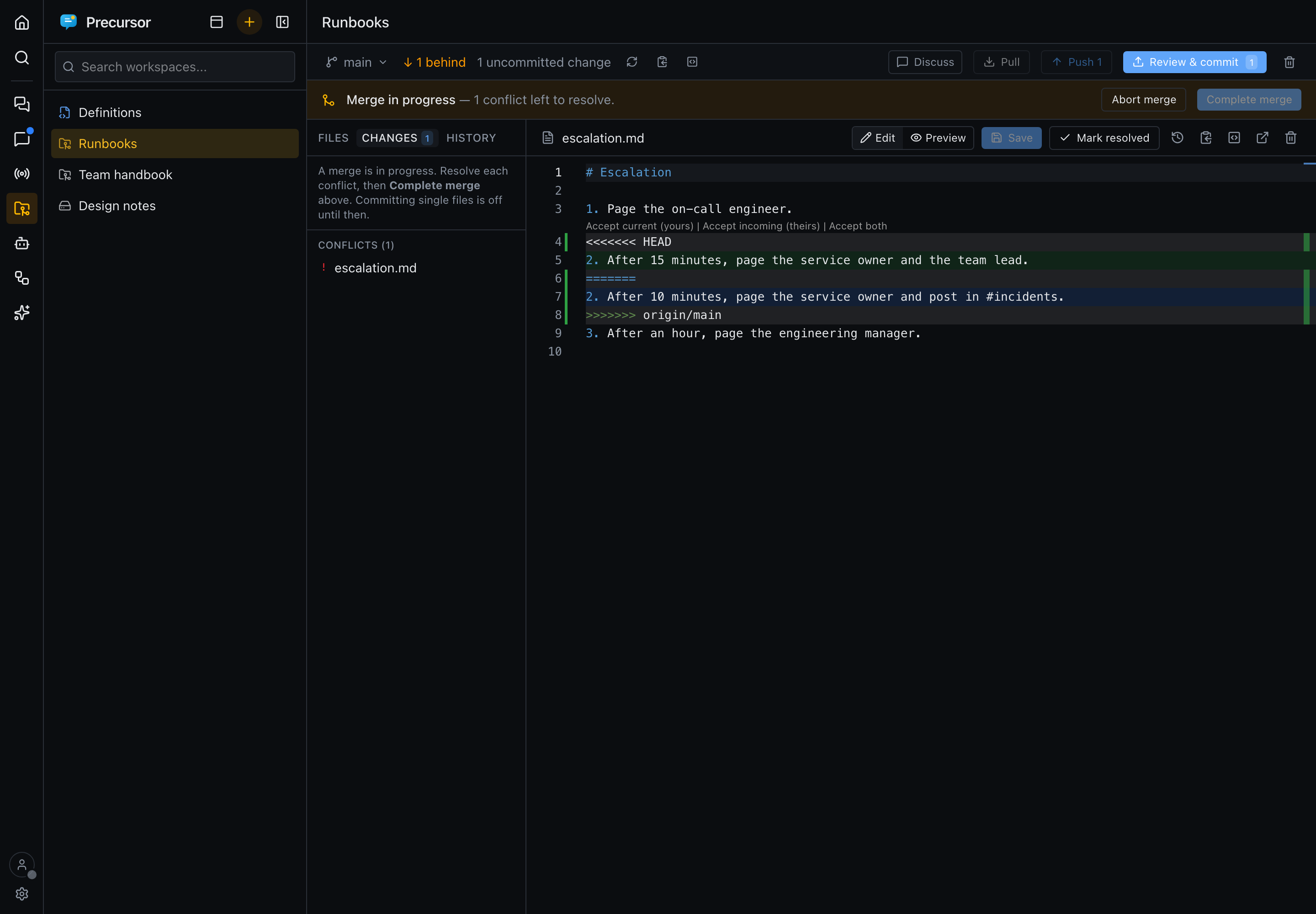The image size is (1316, 914).
Task: Open the settings gear icon
Action: point(22,893)
